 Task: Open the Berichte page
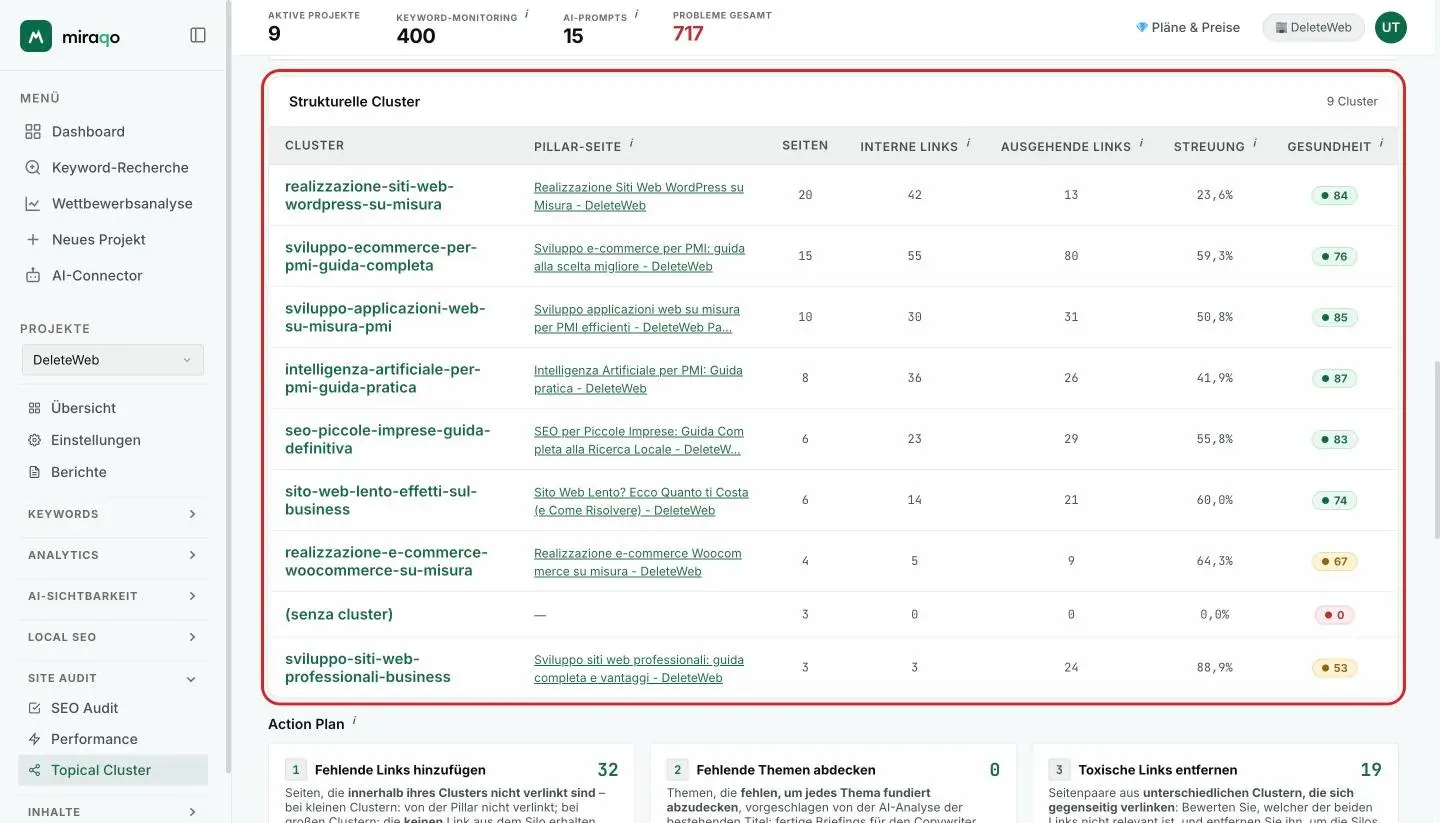point(113,472)
